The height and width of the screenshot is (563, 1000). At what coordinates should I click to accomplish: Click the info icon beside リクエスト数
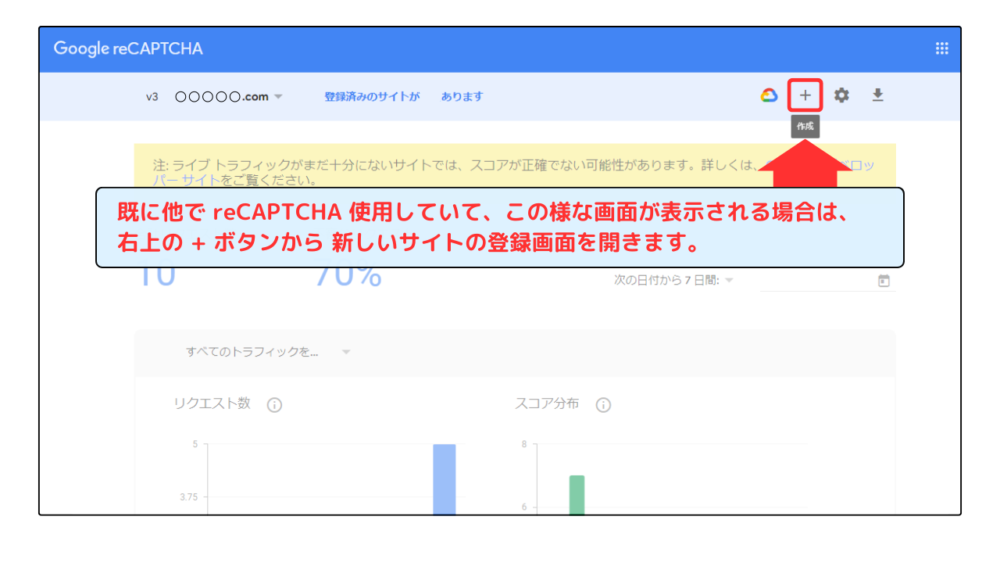click(x=274, y=405)
